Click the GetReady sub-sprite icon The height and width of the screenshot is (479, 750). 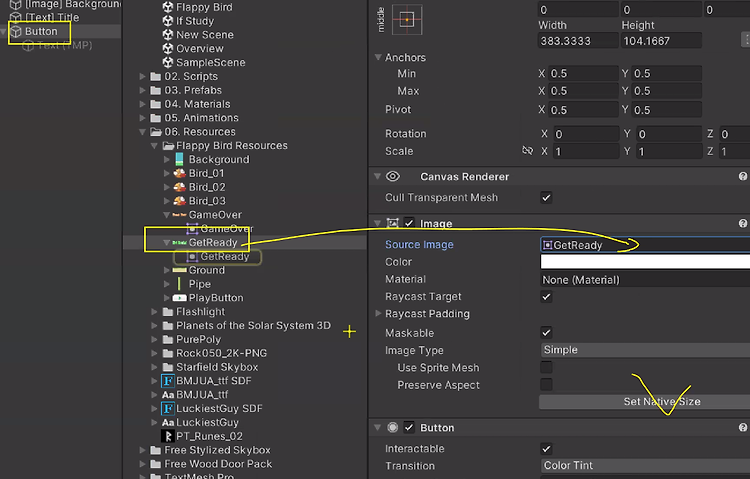(x=192, y=256)
